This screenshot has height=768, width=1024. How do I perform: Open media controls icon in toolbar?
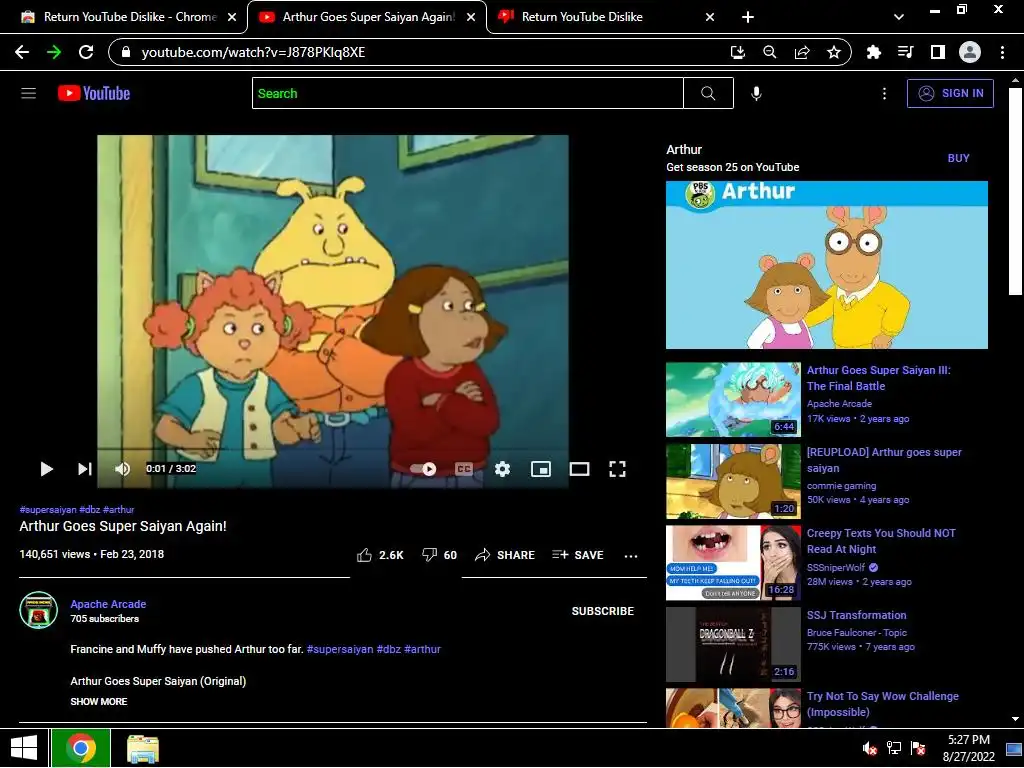906,52
